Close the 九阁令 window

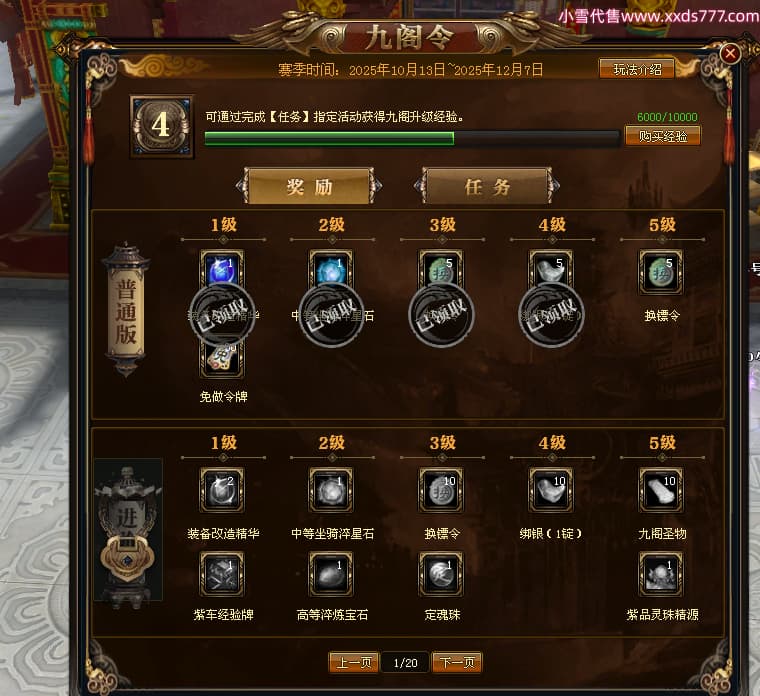pyautogui.click(x=730, y=53)
